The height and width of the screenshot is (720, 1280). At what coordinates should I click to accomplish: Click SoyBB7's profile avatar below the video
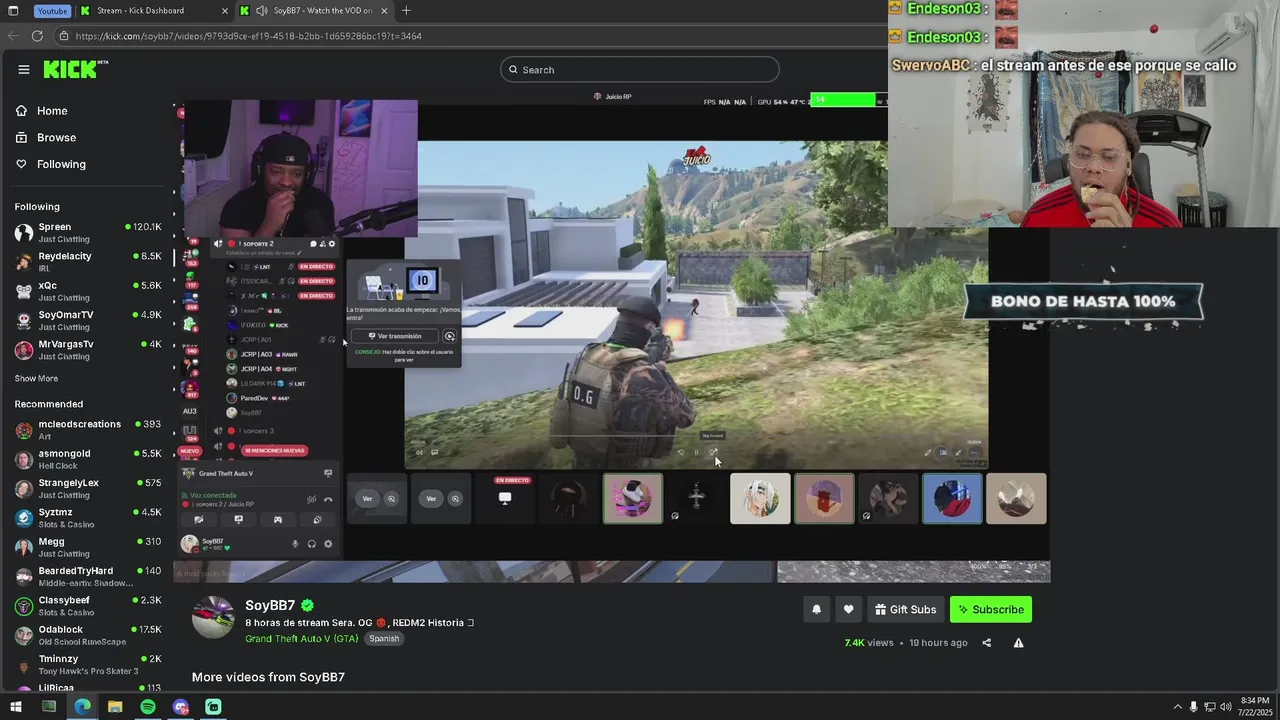[213, 618]
